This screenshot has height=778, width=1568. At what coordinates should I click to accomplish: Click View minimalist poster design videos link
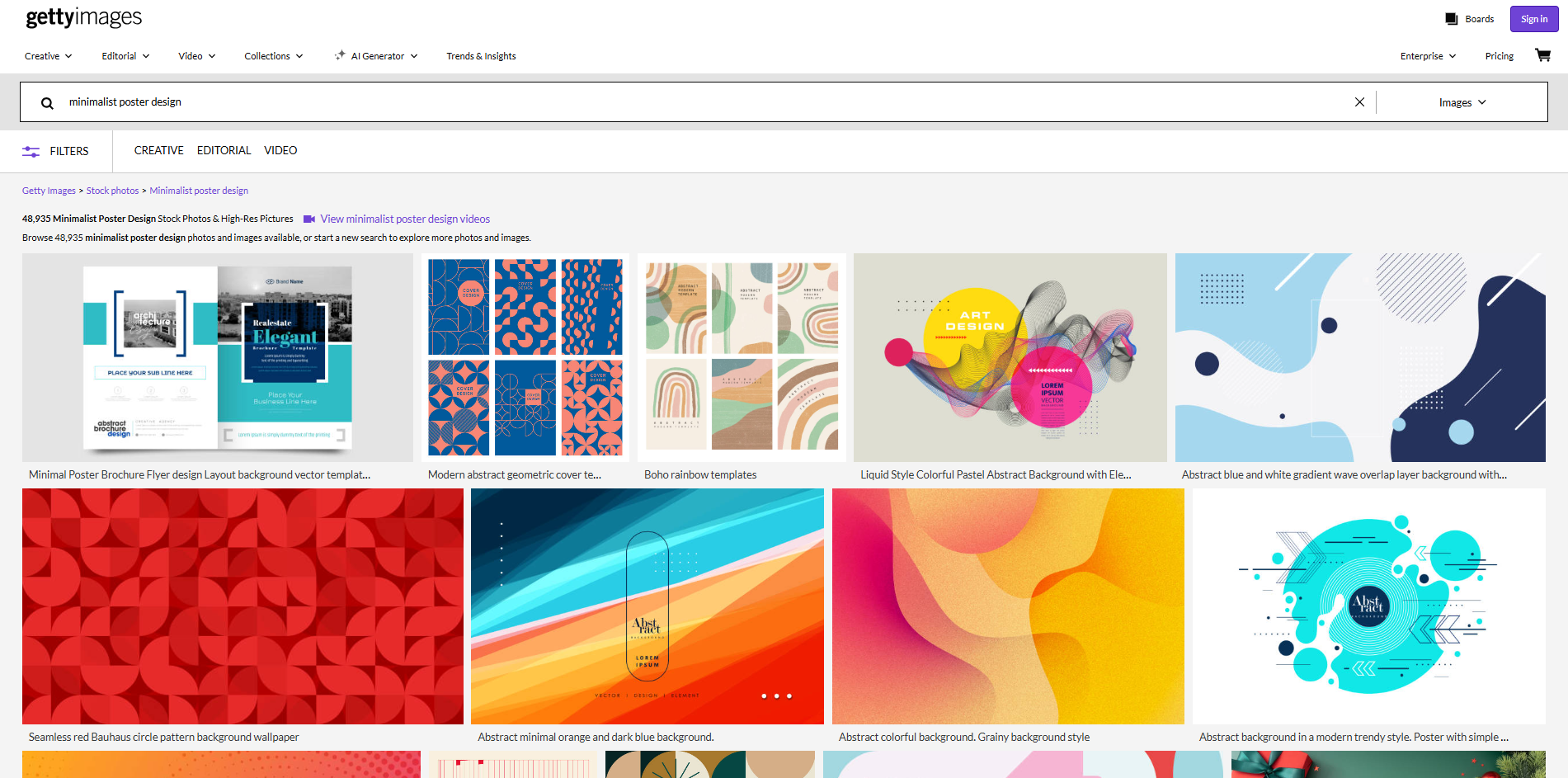(405, 219)
